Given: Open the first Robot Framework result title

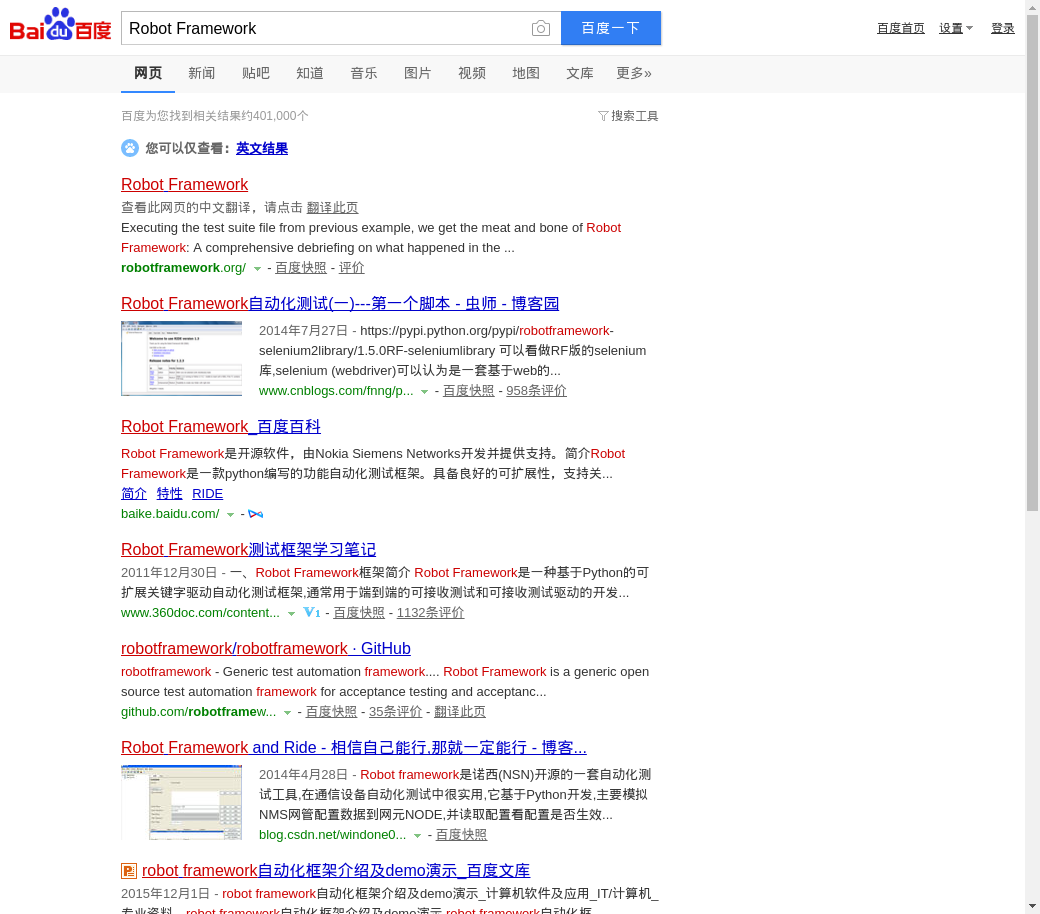Looking at the screenshot, I should pyautogui.click(x=184, y=184).
